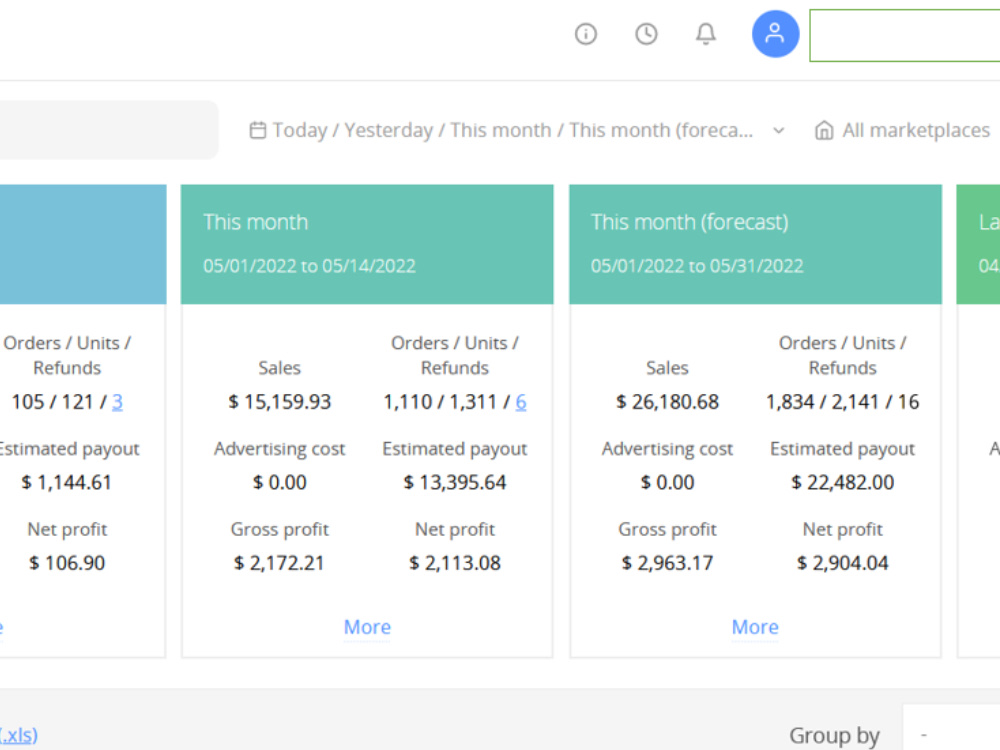
Task: Open the clock history icon
Action: [x=646, y=34]
